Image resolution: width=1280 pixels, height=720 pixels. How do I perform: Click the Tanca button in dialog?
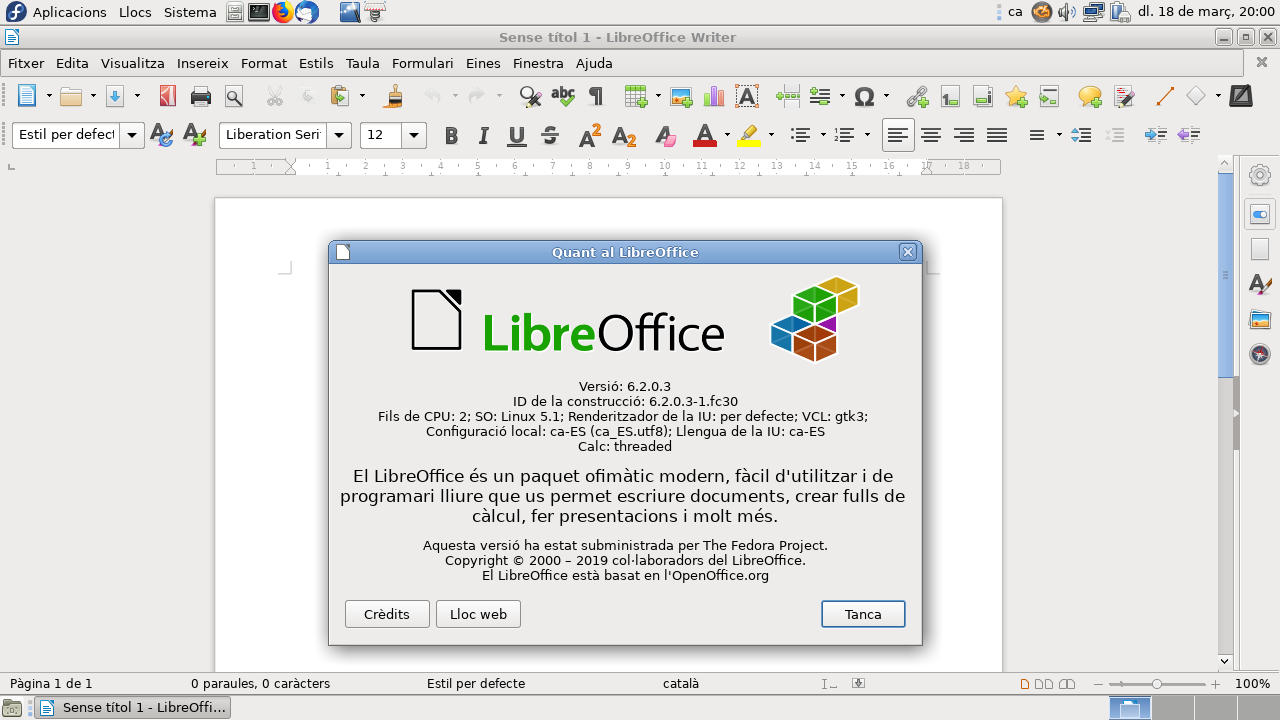(x=863, y=614)
